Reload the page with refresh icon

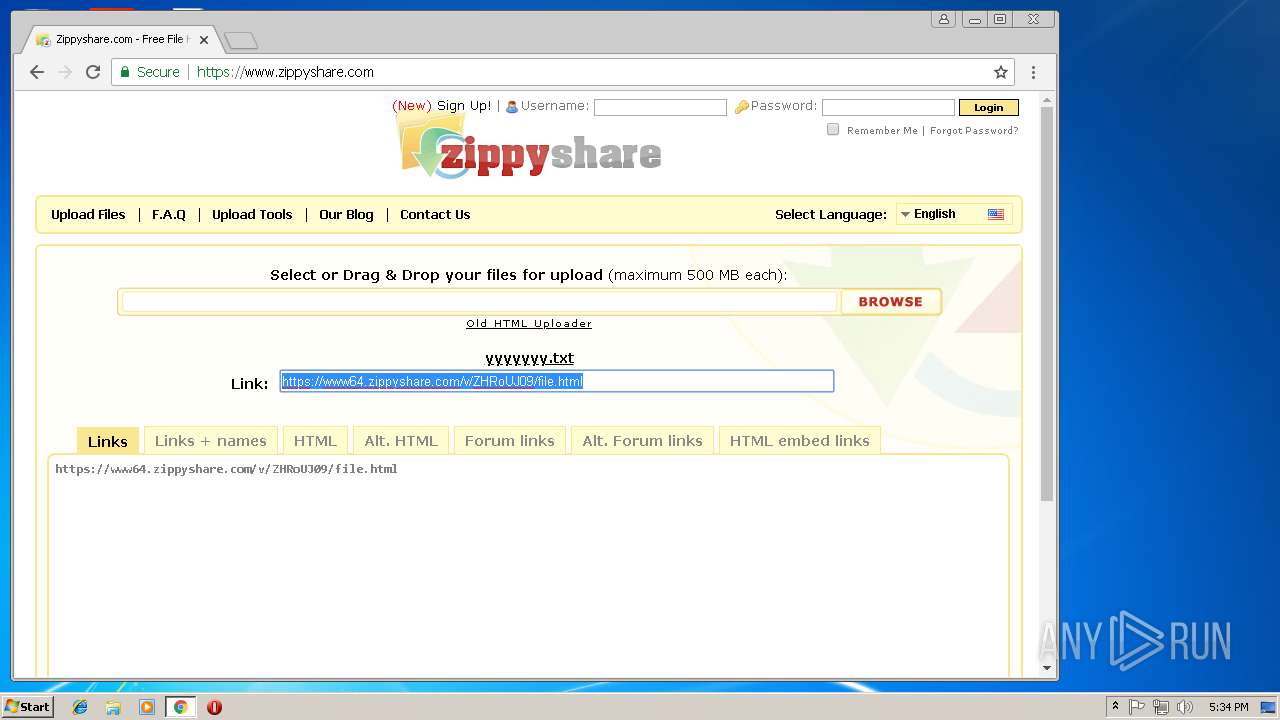[93, 72]
